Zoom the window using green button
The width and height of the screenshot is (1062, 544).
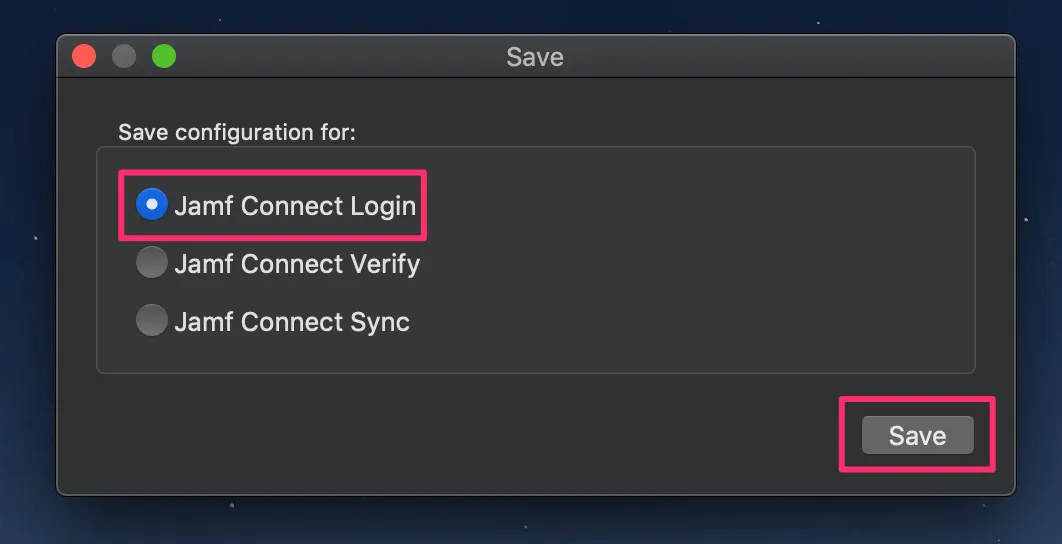pos(164,57)
